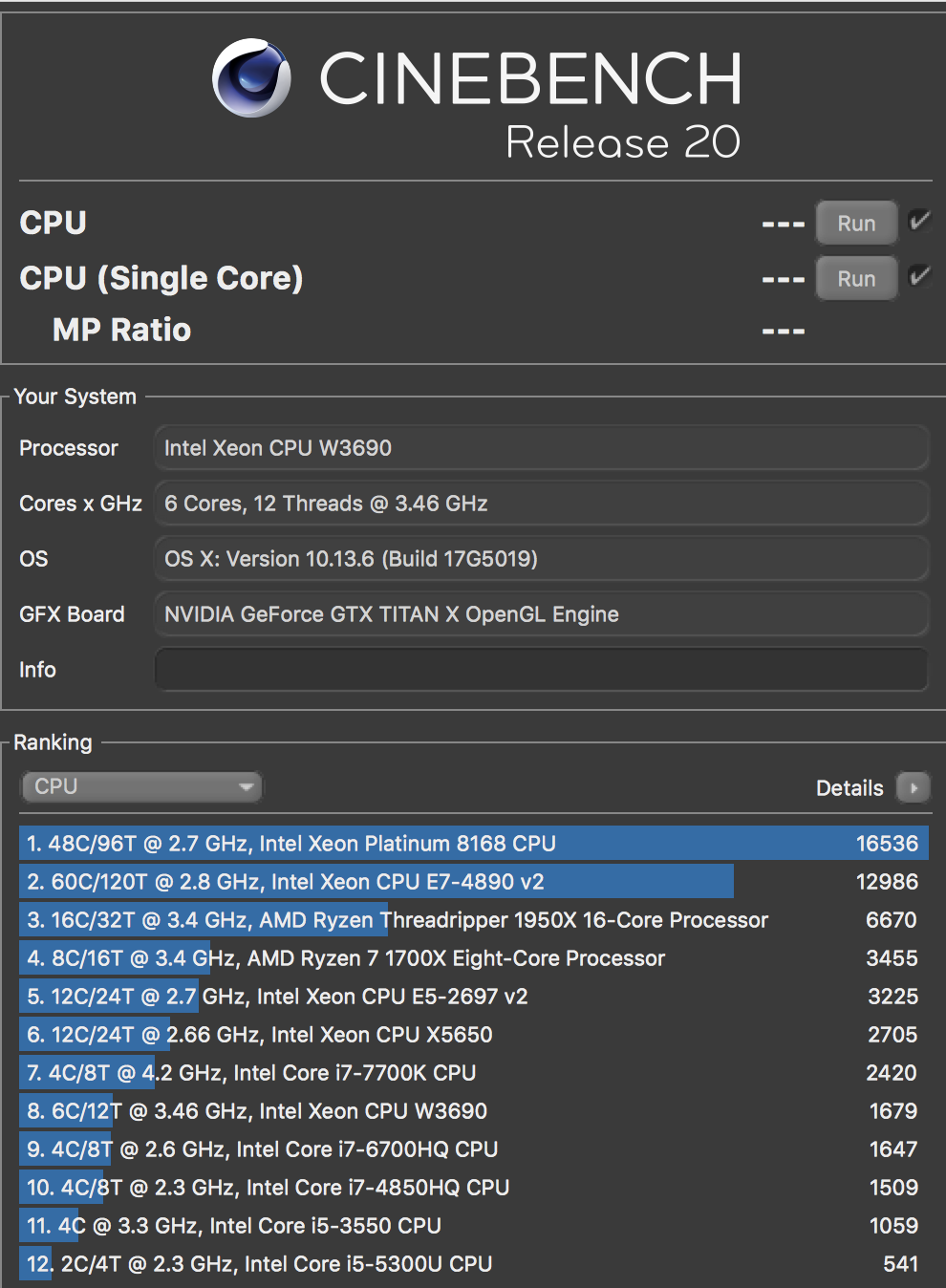This screenshot has height=1288, width=946.
Task: Select the Xeon Platinum 8168 ranking row
Action: coord(473,844)
